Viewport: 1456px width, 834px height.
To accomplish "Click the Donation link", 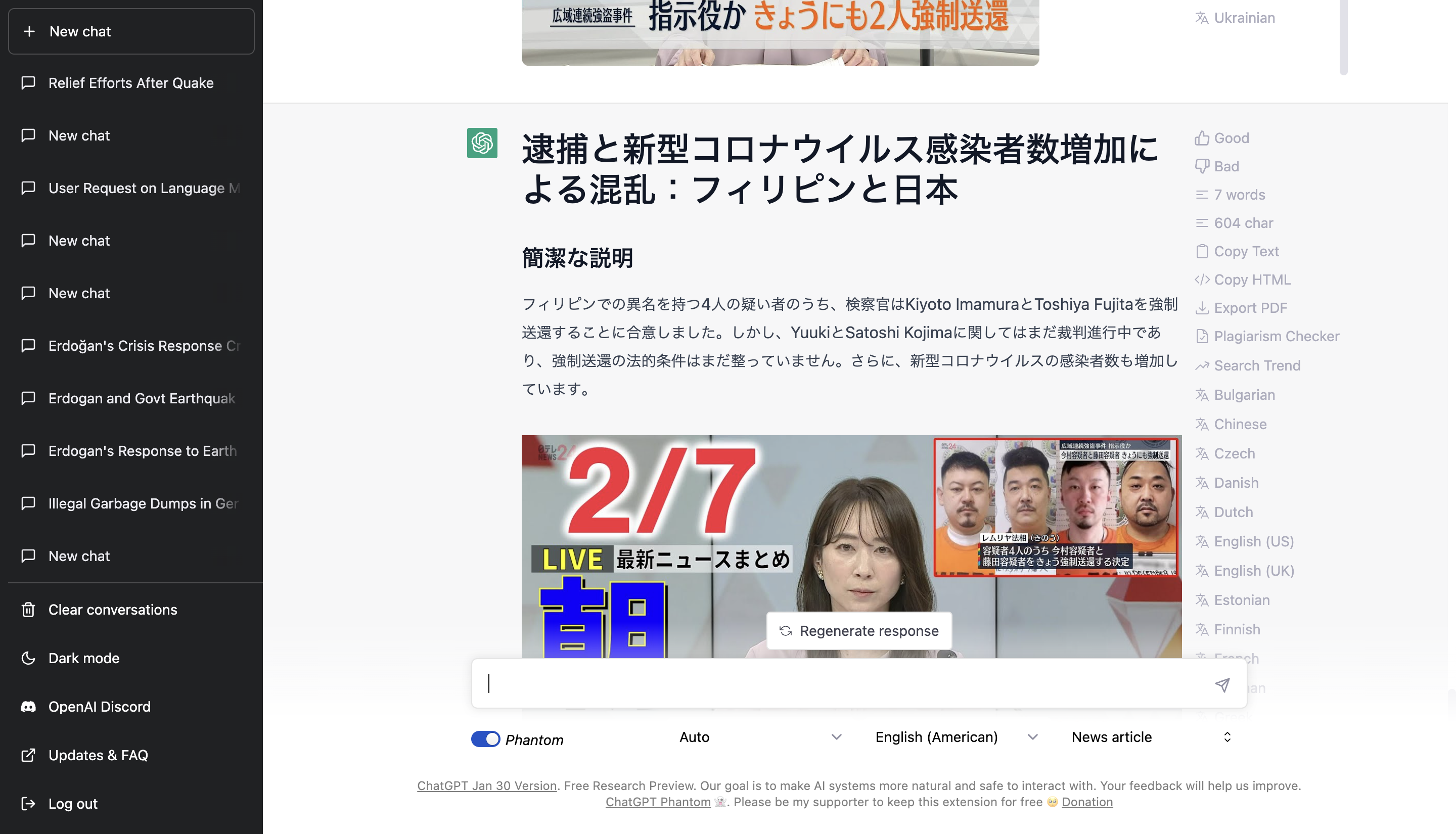I will click(1086, 802).
